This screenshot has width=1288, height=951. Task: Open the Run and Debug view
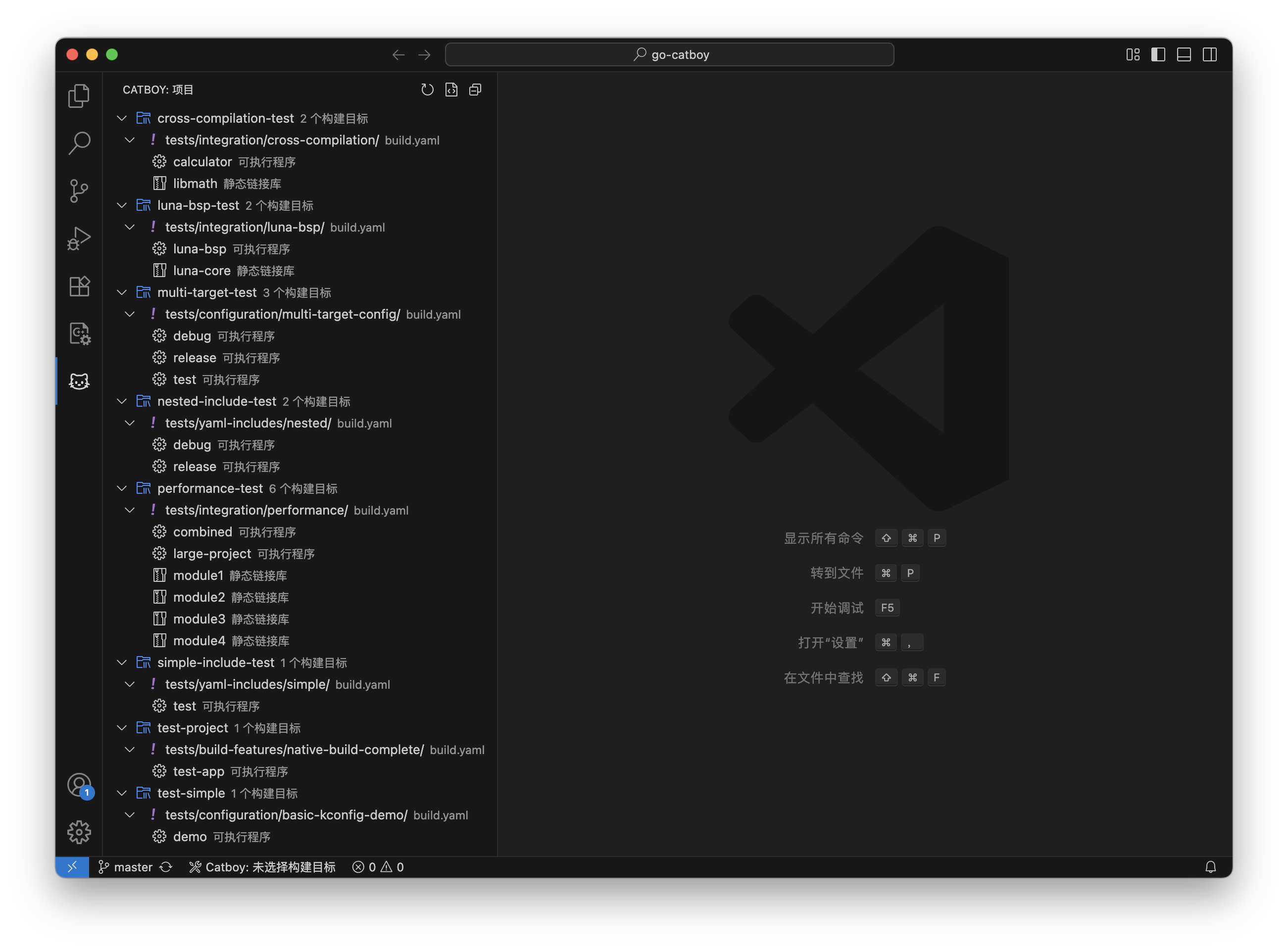(x=79, y=237)
